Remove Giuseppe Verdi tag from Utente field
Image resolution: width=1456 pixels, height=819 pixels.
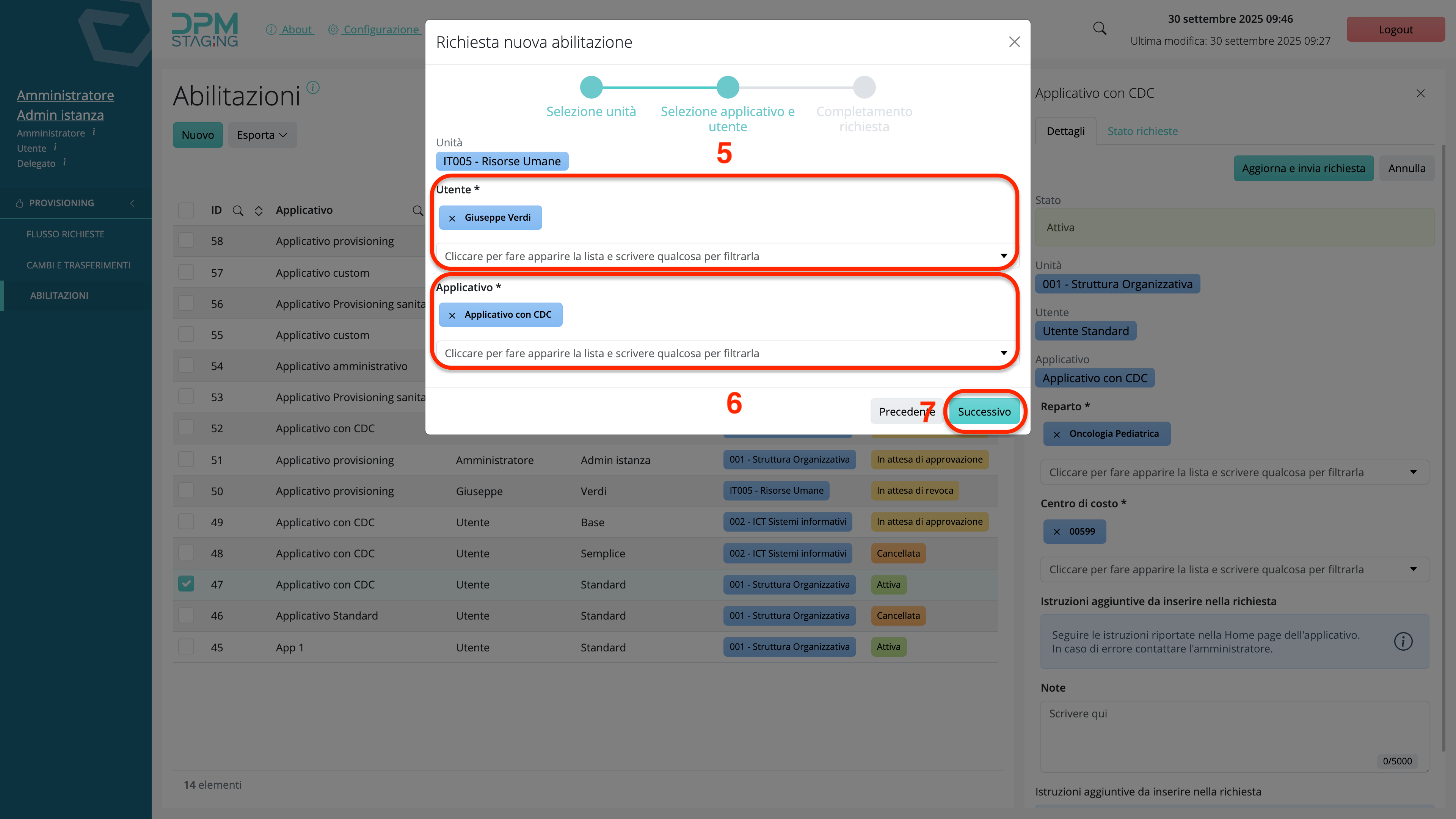452,218
